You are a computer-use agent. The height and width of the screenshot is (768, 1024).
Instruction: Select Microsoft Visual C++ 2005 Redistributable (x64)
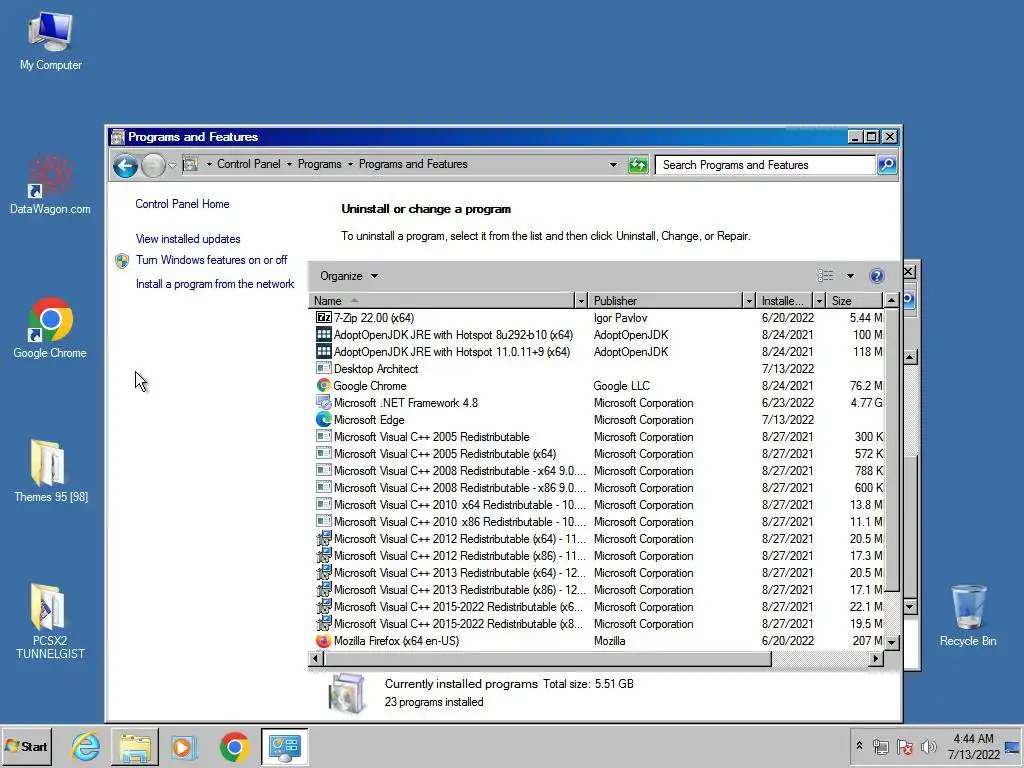(x=596, y=453)
